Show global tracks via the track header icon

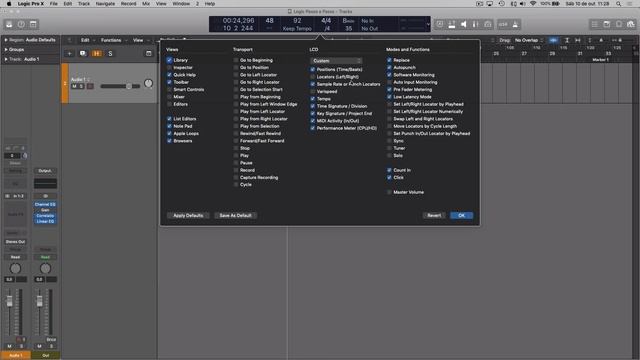point(149,53)
